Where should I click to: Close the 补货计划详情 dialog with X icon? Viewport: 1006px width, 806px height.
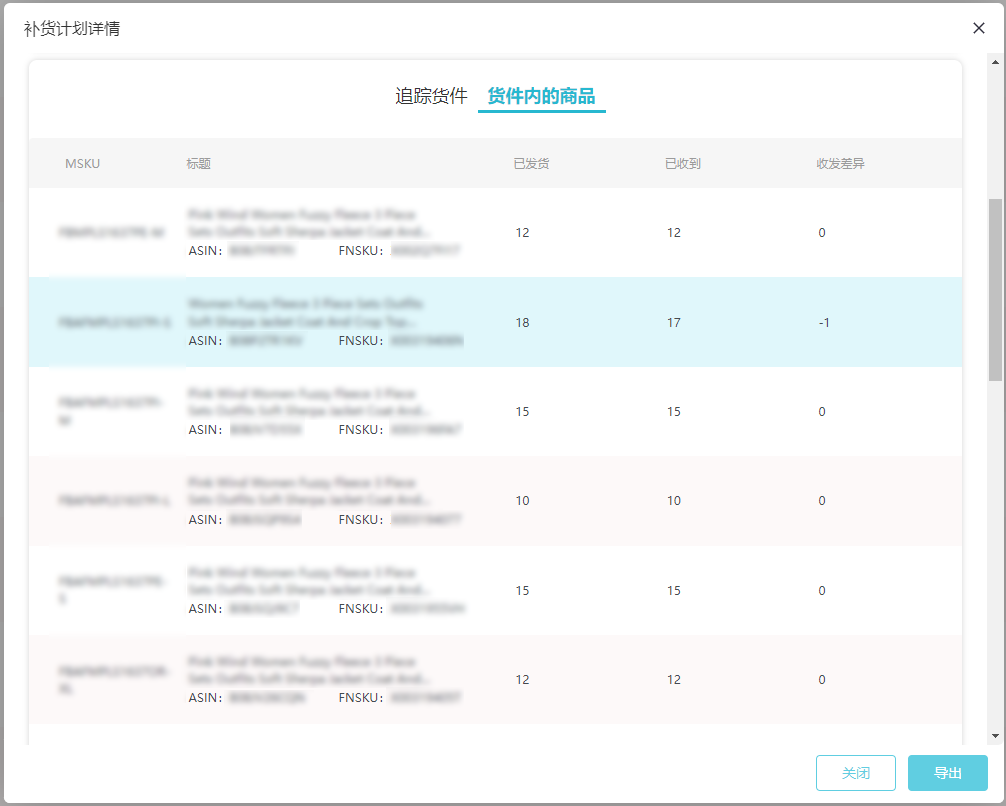(979, 28)
